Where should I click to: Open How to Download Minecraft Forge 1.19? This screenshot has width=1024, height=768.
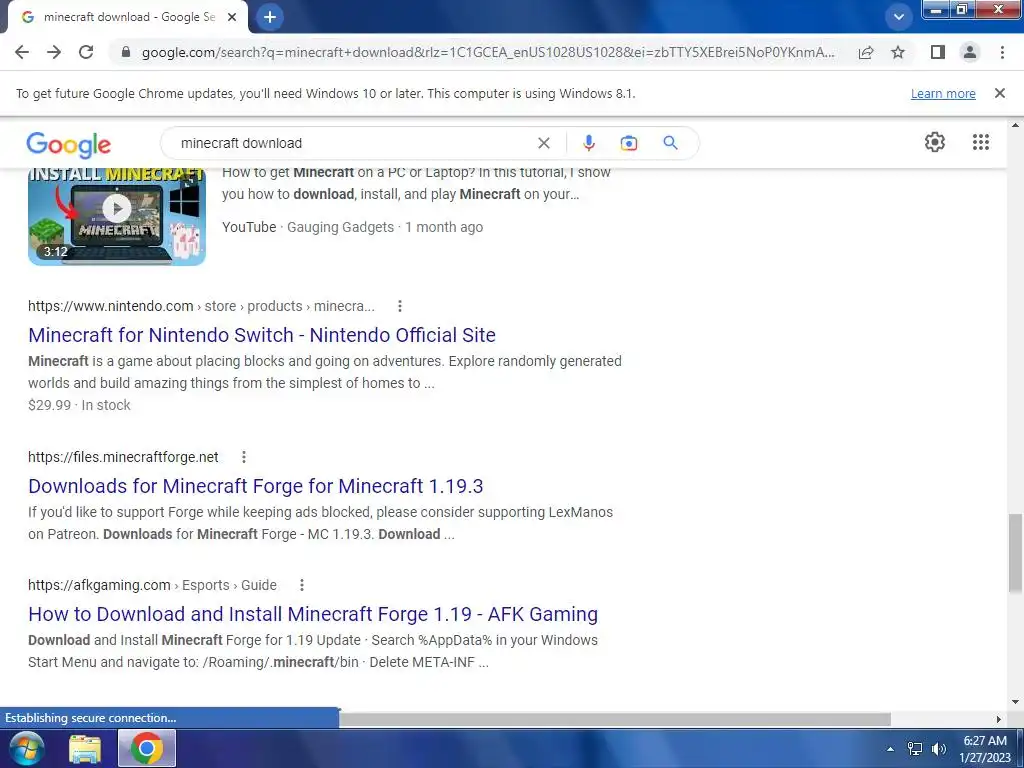point(313,614)
